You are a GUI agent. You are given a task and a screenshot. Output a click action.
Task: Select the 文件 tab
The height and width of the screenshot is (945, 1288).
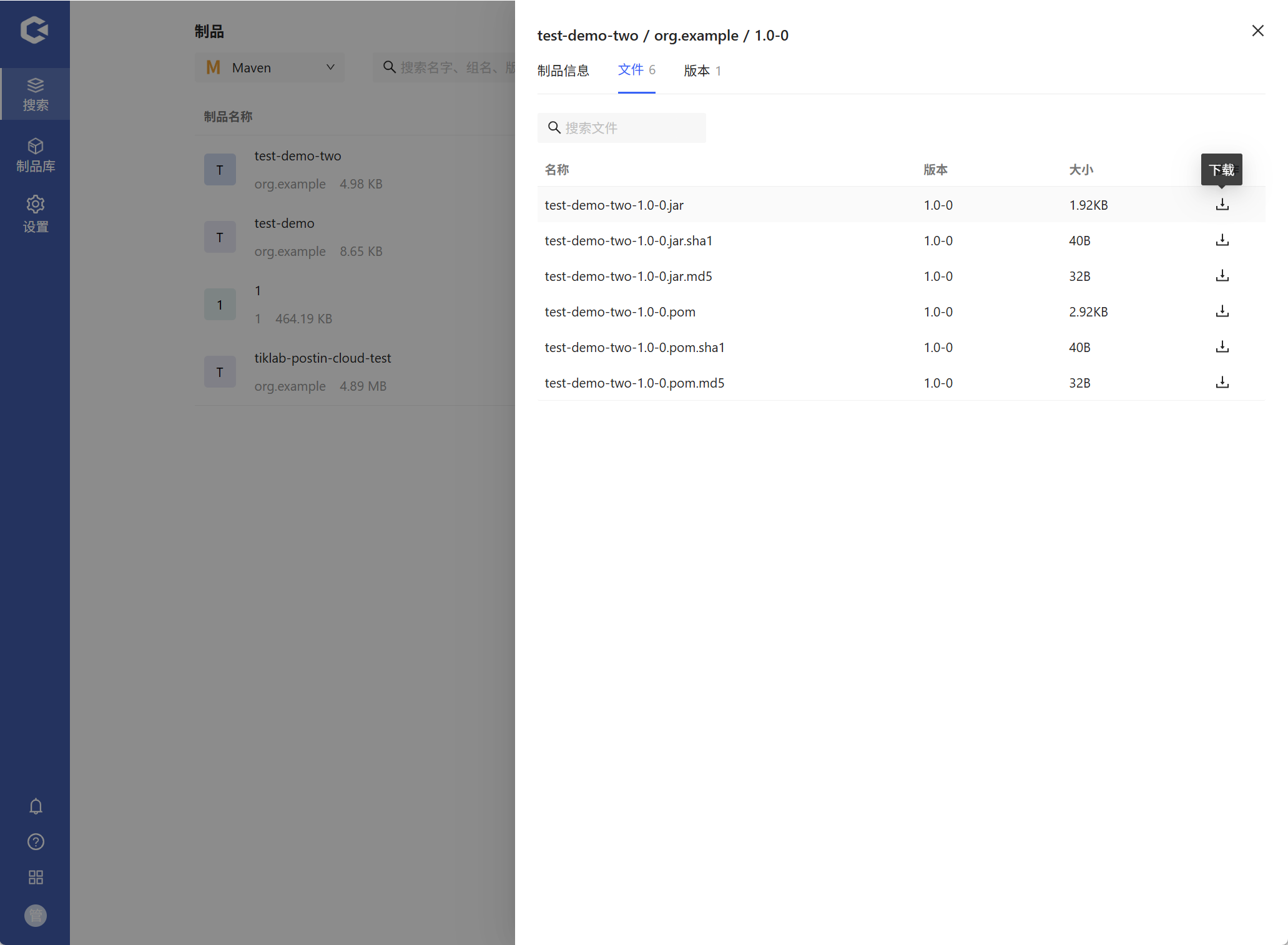pyautogui.click(x=636, y=70)
